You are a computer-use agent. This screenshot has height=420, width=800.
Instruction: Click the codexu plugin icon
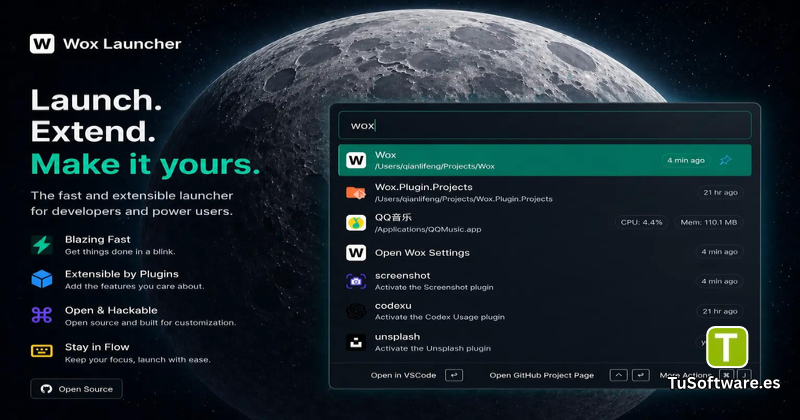point(356,311)
